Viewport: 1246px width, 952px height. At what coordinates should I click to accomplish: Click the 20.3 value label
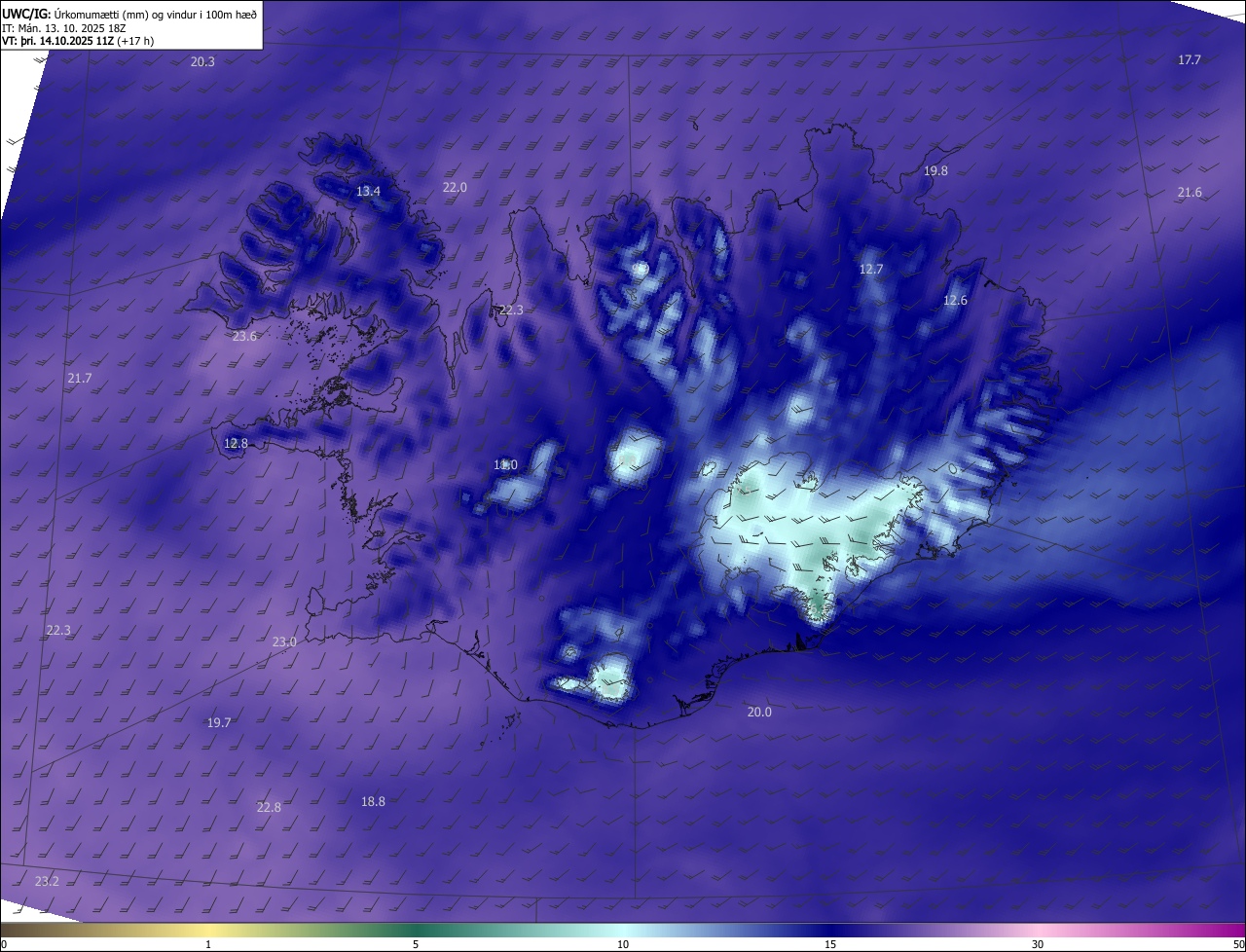pyautogui.click(x=202, y=61)
